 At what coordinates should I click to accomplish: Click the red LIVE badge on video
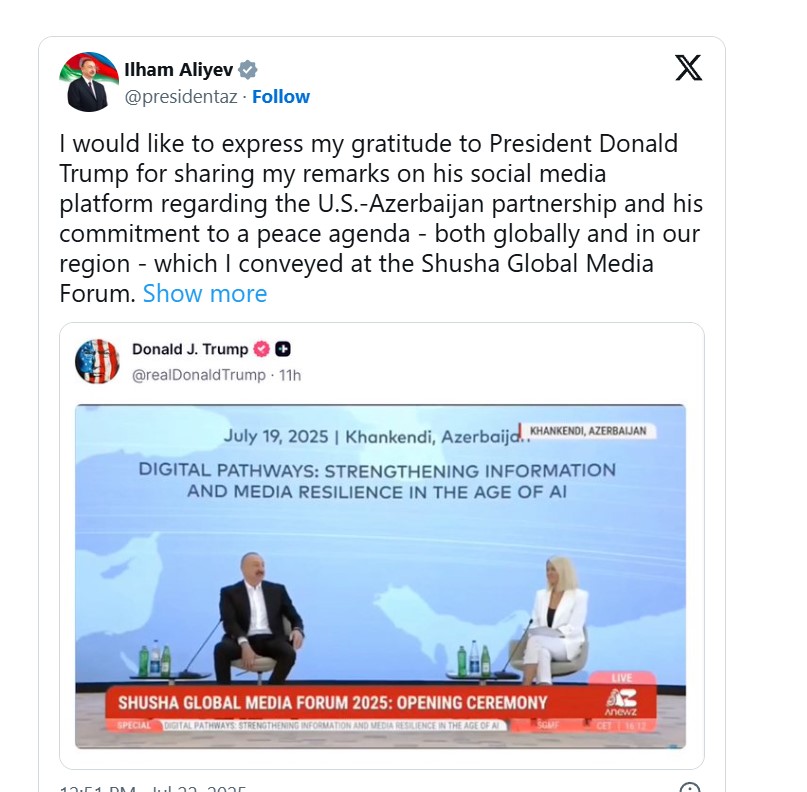tap(622, 678)
